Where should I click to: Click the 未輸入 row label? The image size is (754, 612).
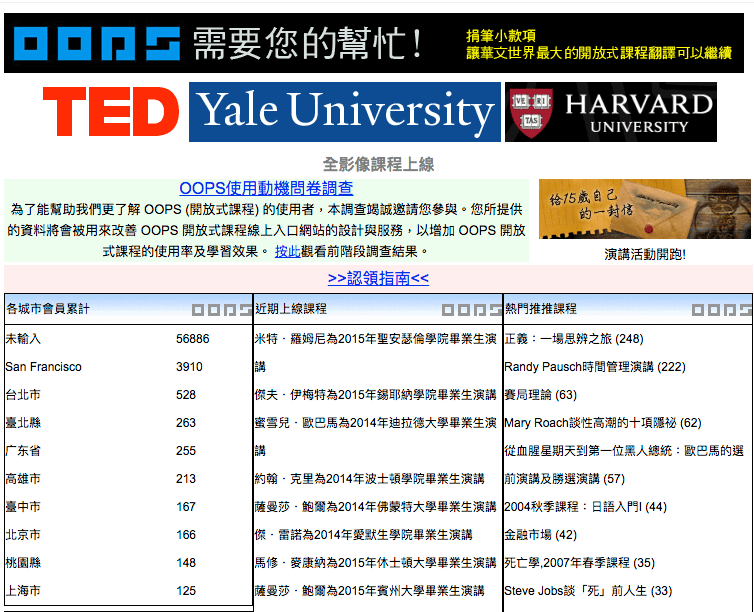(x=23, y=339)
